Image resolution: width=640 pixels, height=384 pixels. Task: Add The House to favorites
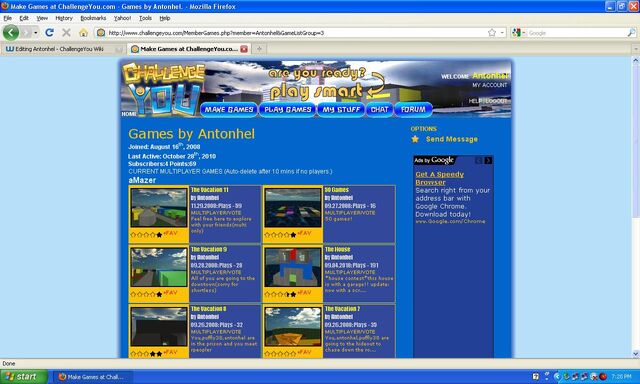[304, 293]
